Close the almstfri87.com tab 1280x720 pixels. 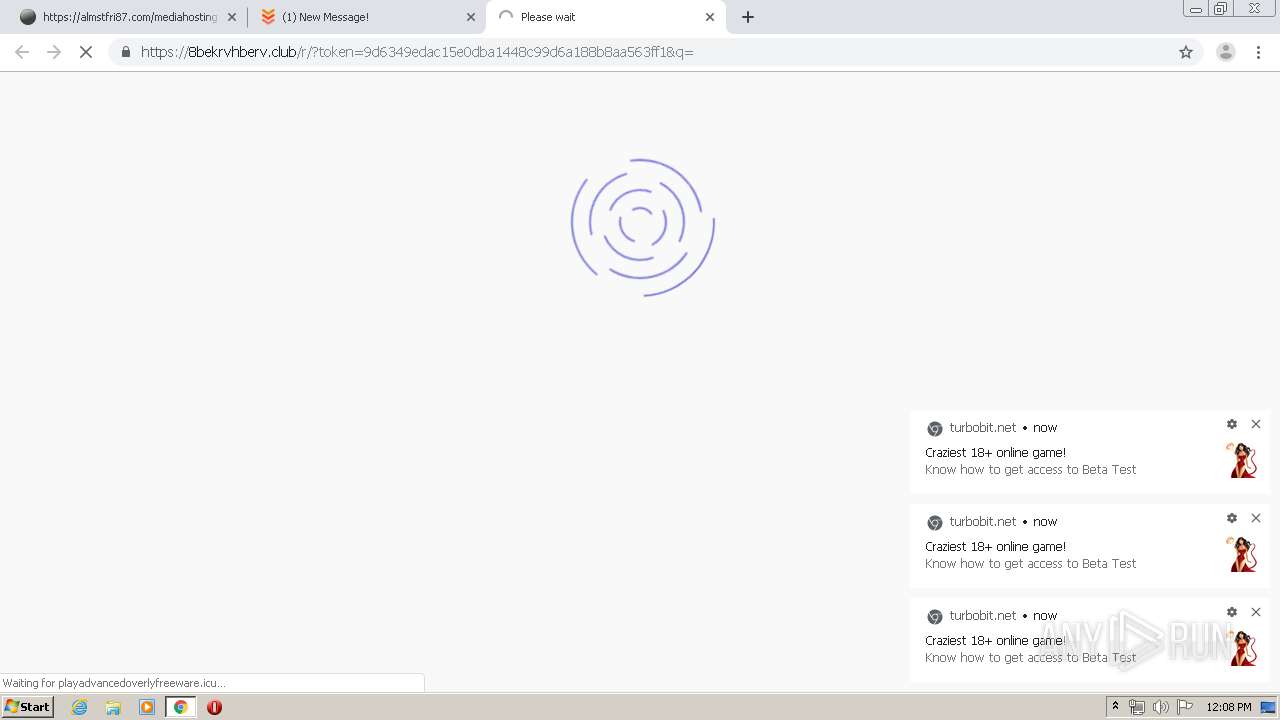pos(232,17)
